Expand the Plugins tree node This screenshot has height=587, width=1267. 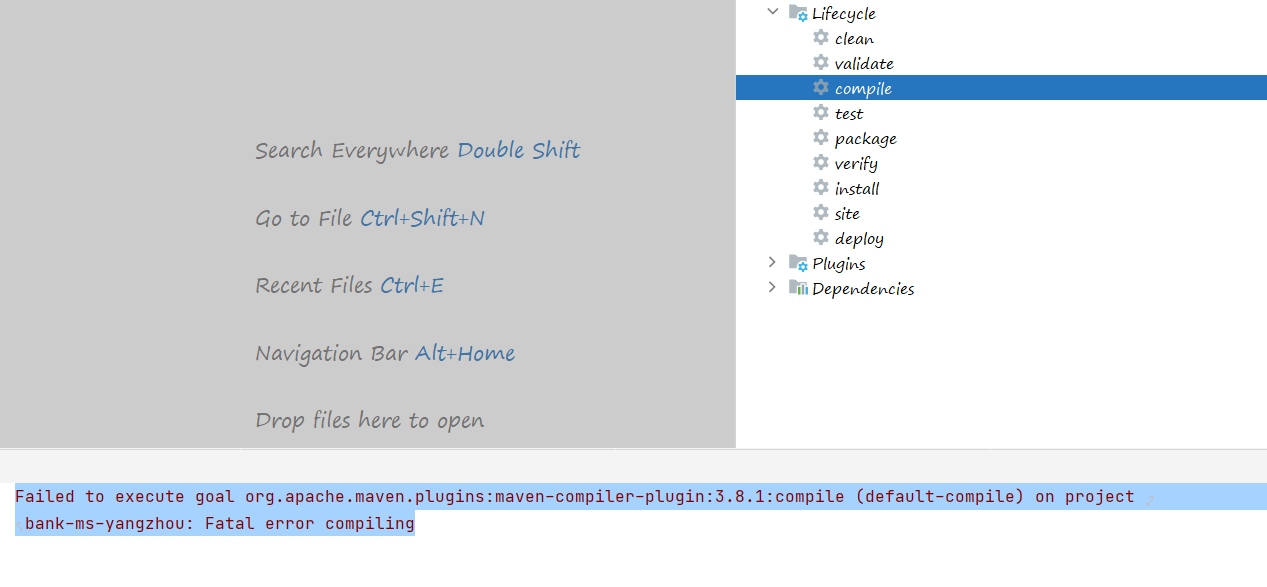click(x=772, y=262)
